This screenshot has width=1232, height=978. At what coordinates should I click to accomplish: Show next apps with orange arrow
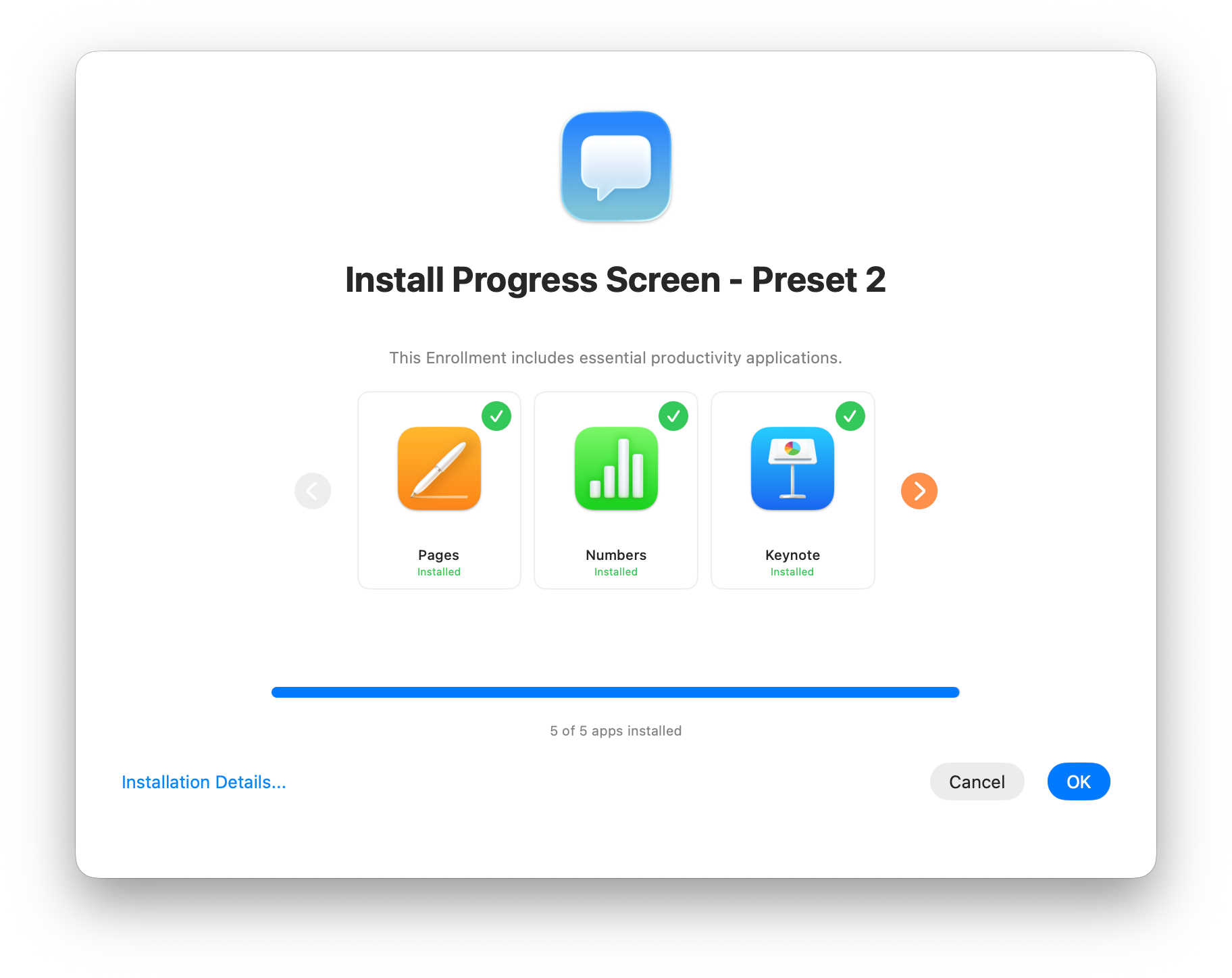(919, 491)
